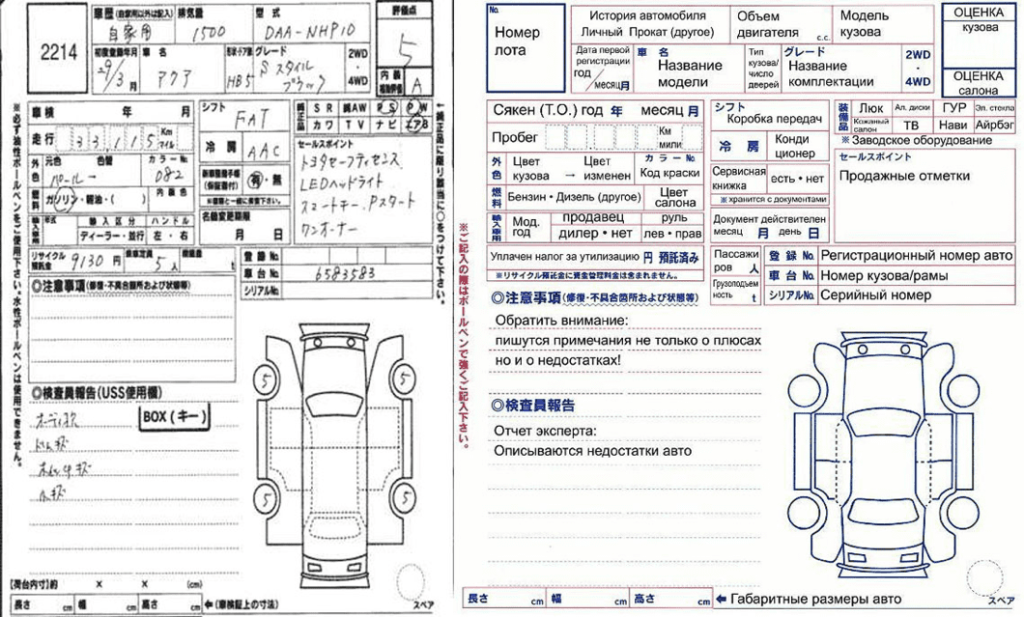Click the front-right wheel circle on left diagram
Screen dimensions: 1024x617
point(404,380)
